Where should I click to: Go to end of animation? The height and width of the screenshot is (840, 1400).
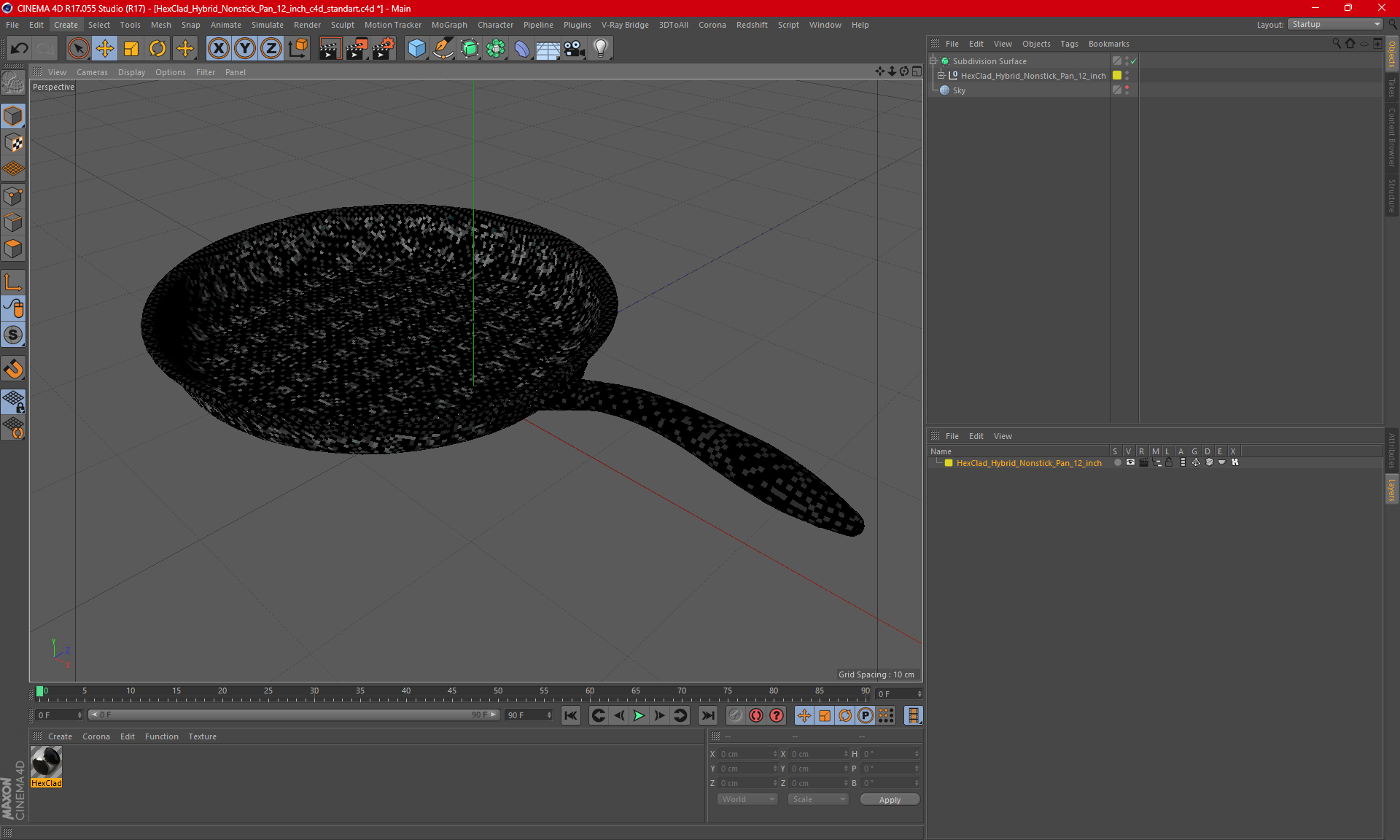coord(707,715)
